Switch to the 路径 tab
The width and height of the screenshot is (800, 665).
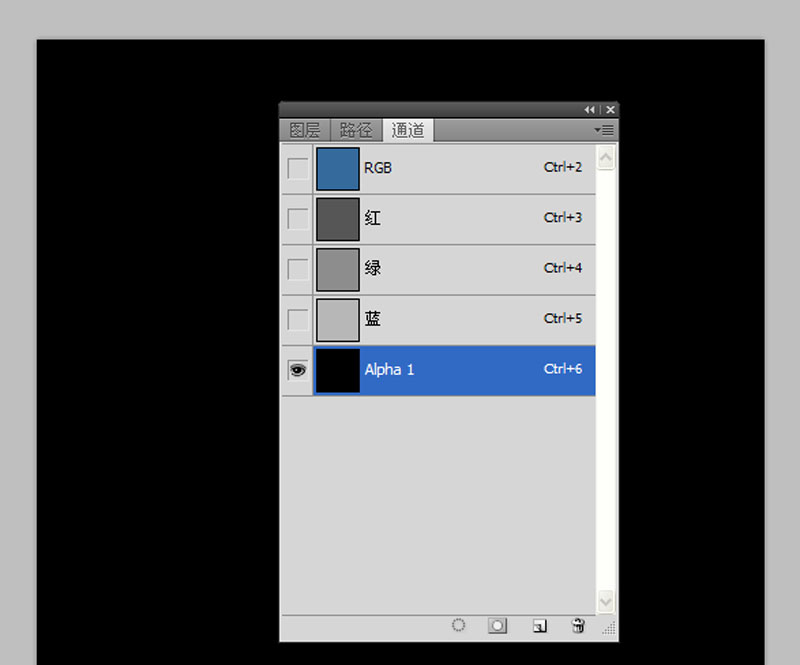point(356,130)
